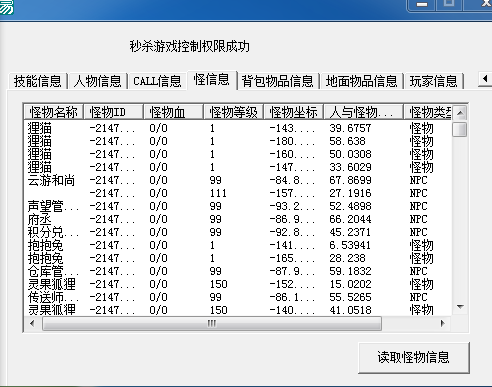Select 抱抱兔 row with distance 6.53941

click(x=238, y=245)
